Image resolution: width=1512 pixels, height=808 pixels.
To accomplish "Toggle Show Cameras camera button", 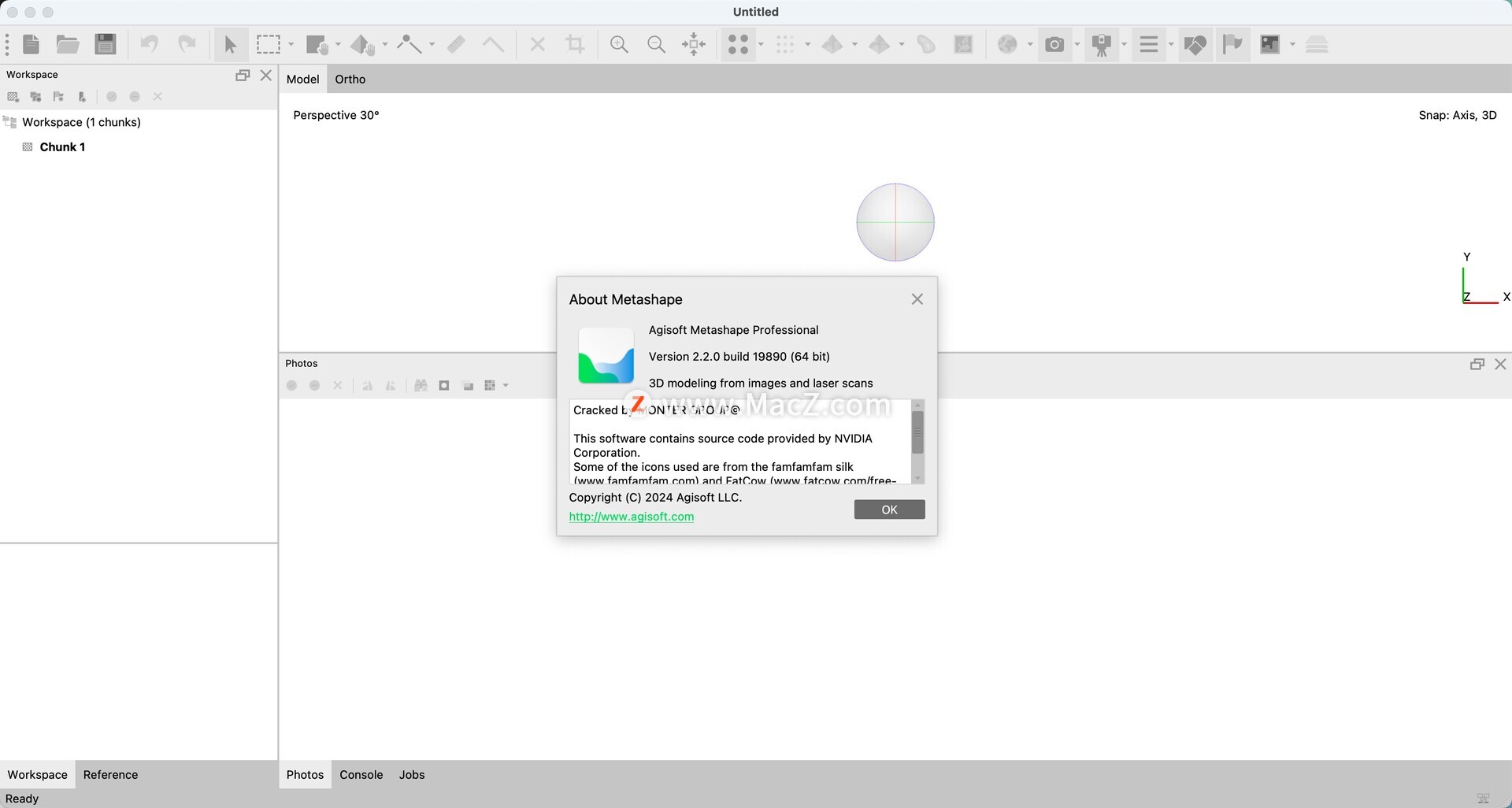I will coord(1054,44).
